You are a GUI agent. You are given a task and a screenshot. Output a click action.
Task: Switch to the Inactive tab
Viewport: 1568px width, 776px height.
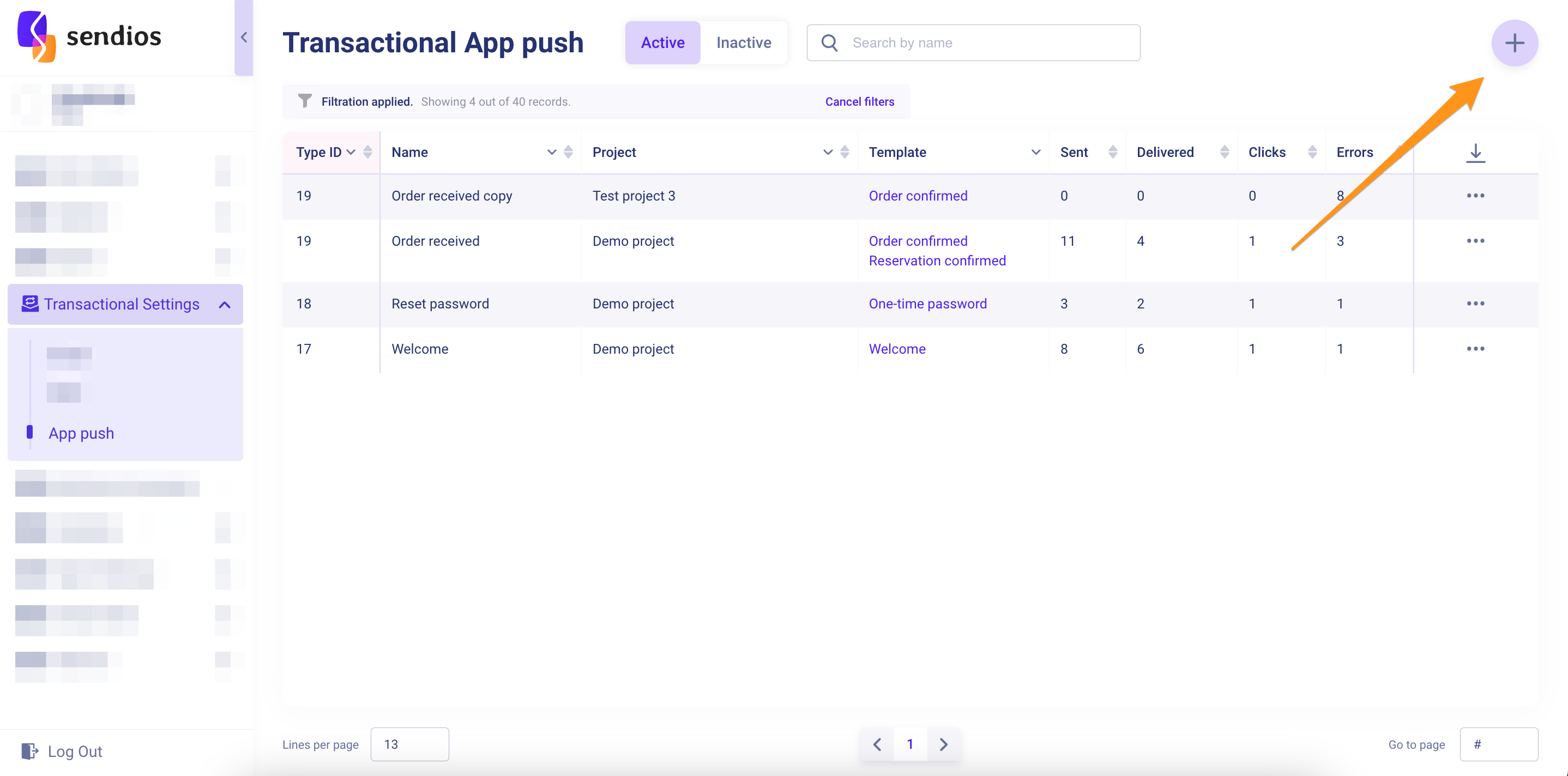click(743, 43)
